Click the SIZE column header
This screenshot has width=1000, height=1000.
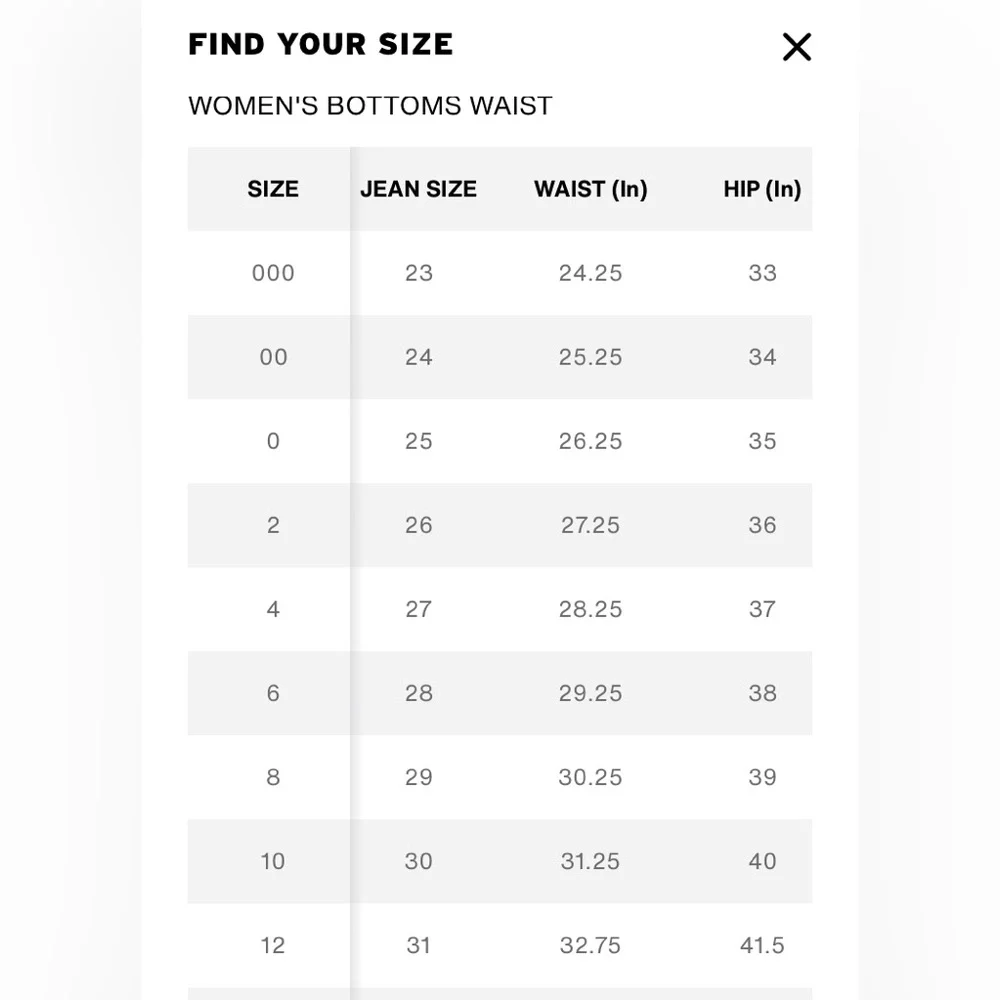273,189
